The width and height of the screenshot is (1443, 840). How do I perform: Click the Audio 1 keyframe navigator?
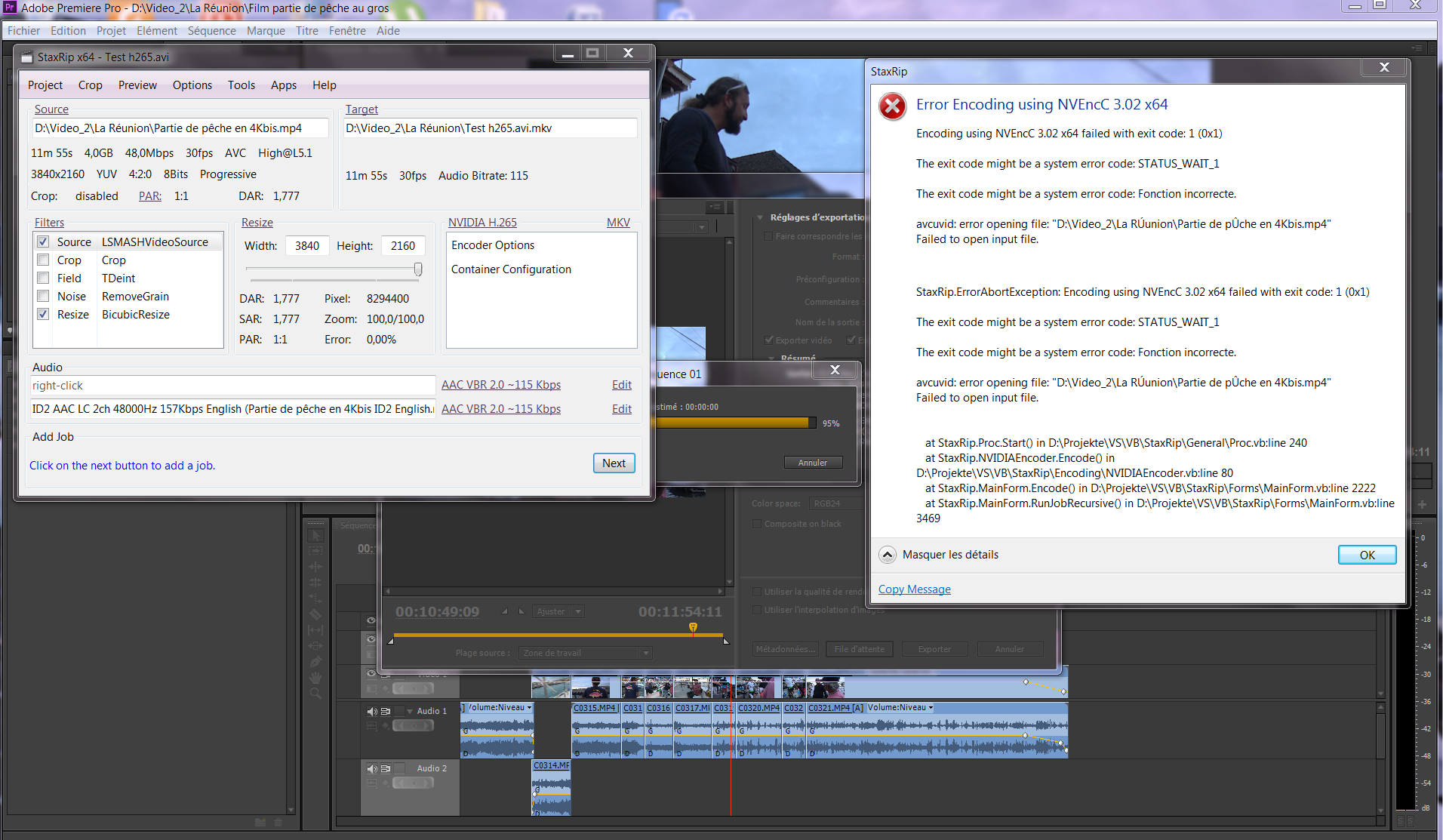pos(413,725)
